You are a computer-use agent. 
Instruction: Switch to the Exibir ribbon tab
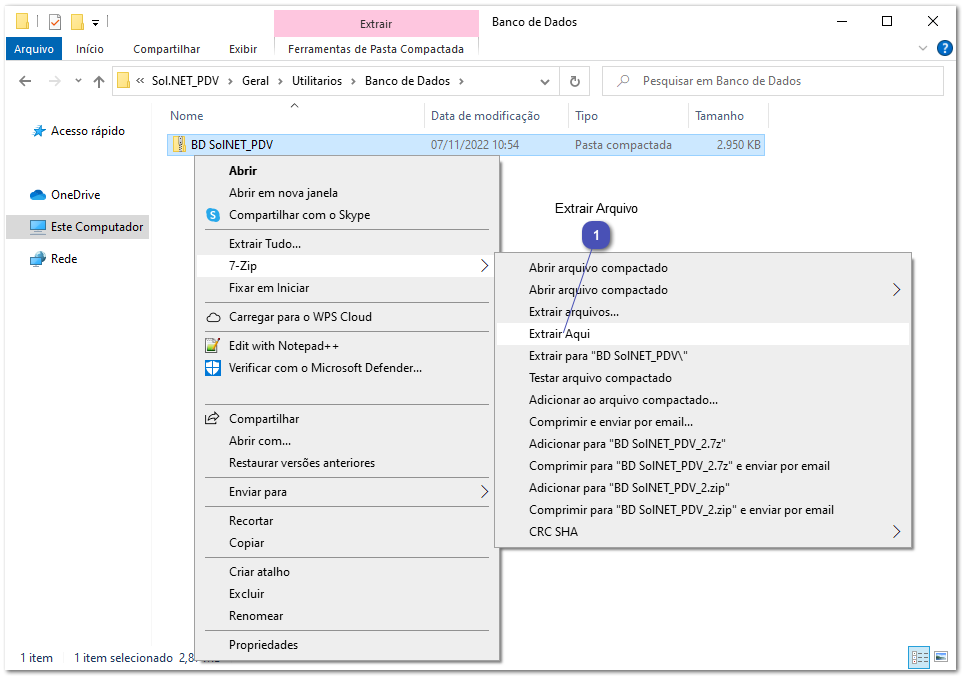point(243,47)
